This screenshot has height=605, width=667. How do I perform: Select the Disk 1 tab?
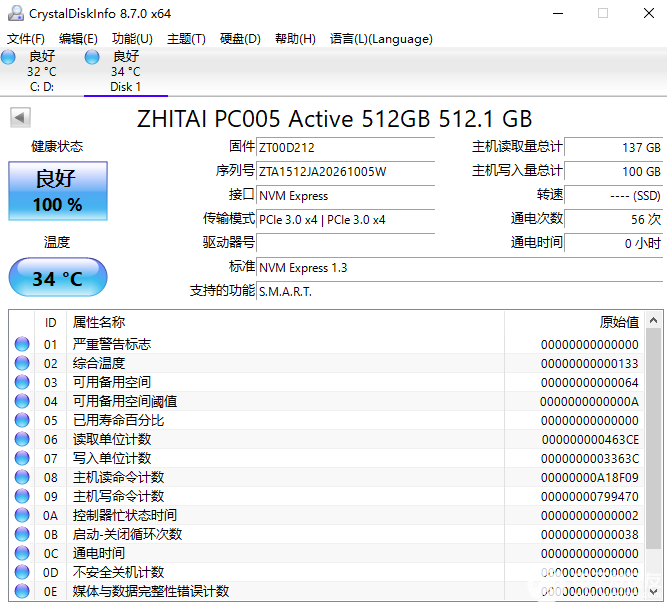point(126,72)
